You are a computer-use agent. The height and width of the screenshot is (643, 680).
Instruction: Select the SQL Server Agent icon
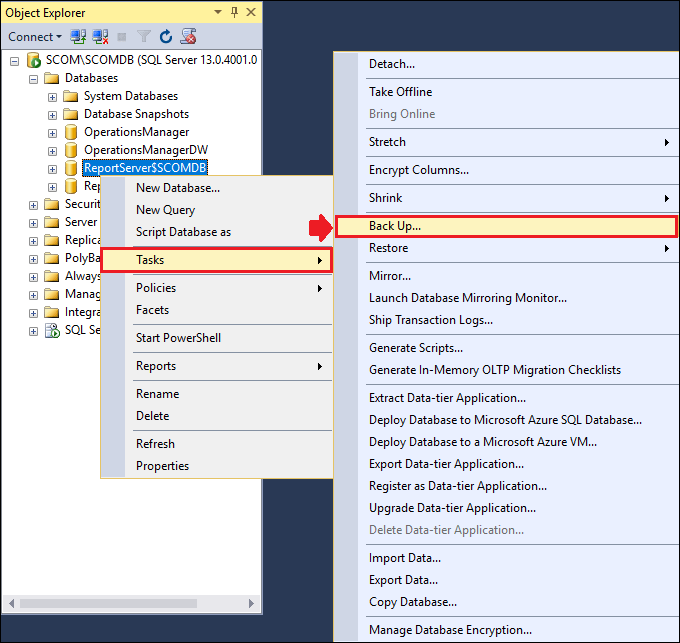52,330
